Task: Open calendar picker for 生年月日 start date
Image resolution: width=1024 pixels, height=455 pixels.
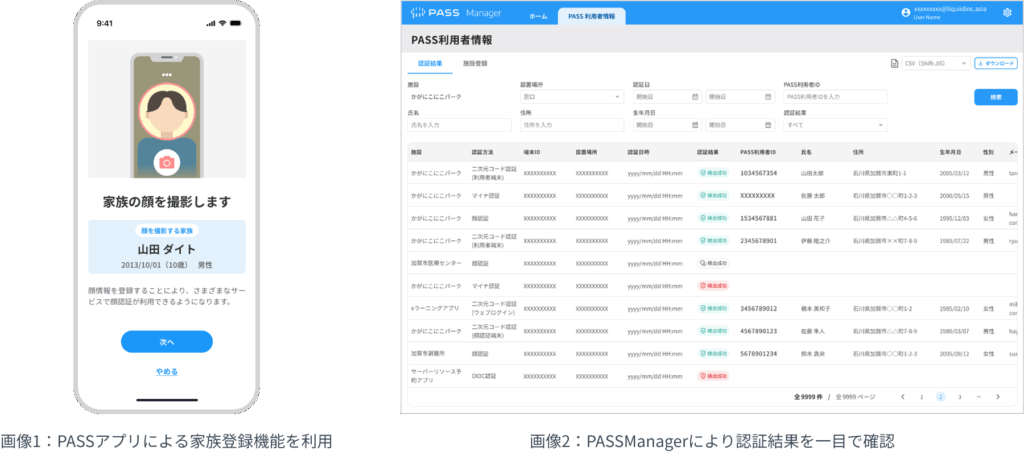Action: (695, 124)
